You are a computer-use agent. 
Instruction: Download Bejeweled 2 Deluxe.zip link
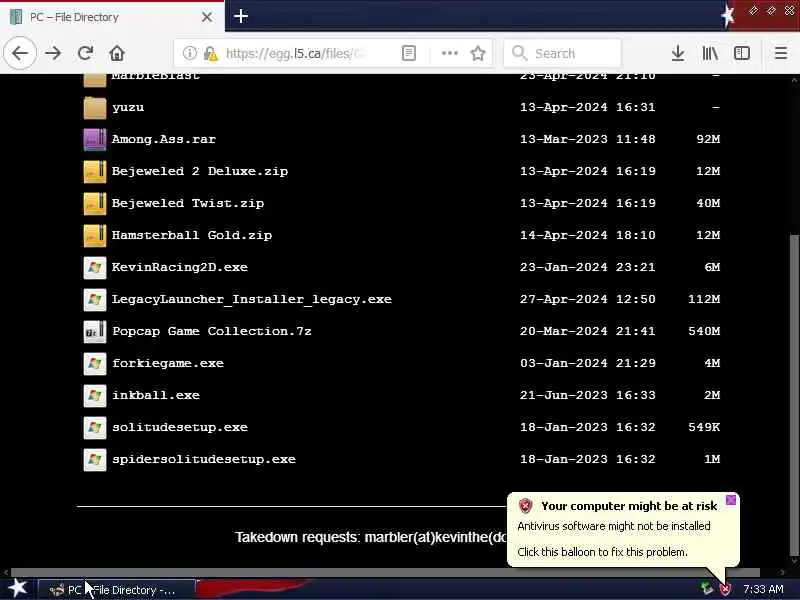click(x=200, y=171)
